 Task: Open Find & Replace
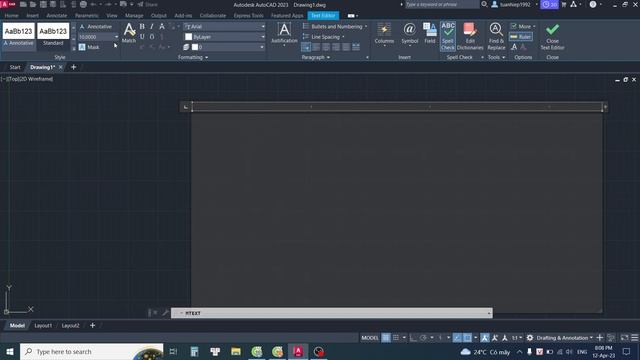click(x=496, y=36)
